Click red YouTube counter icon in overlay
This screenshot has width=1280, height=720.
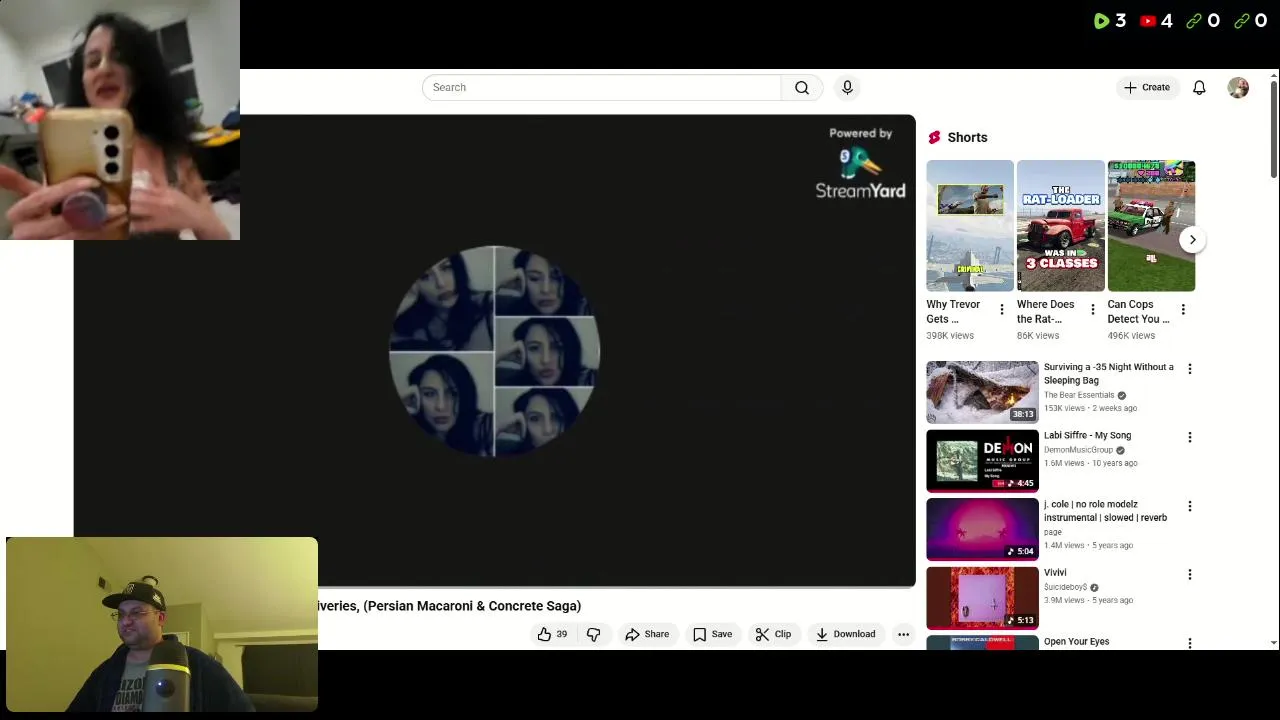[x=1148, y=21]
